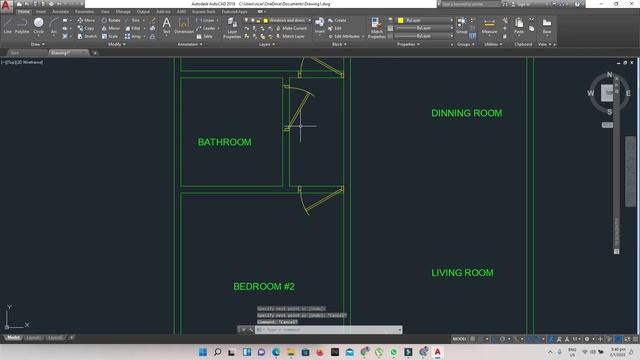640x360 pixels.
Task: Click the Copy command in Modify panel
Action: 86,28
